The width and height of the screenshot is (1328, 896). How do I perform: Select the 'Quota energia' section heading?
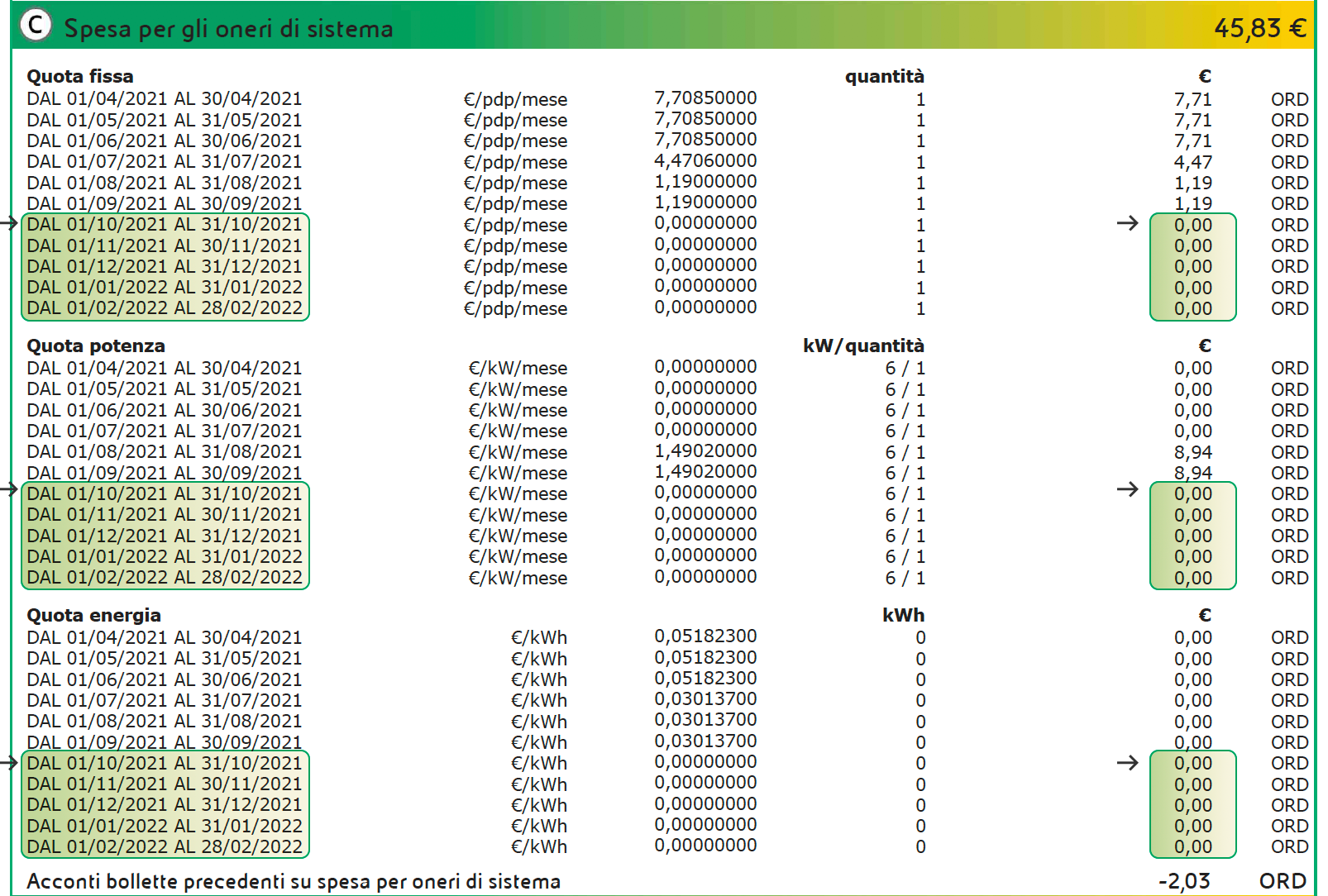tap(93, 616)
